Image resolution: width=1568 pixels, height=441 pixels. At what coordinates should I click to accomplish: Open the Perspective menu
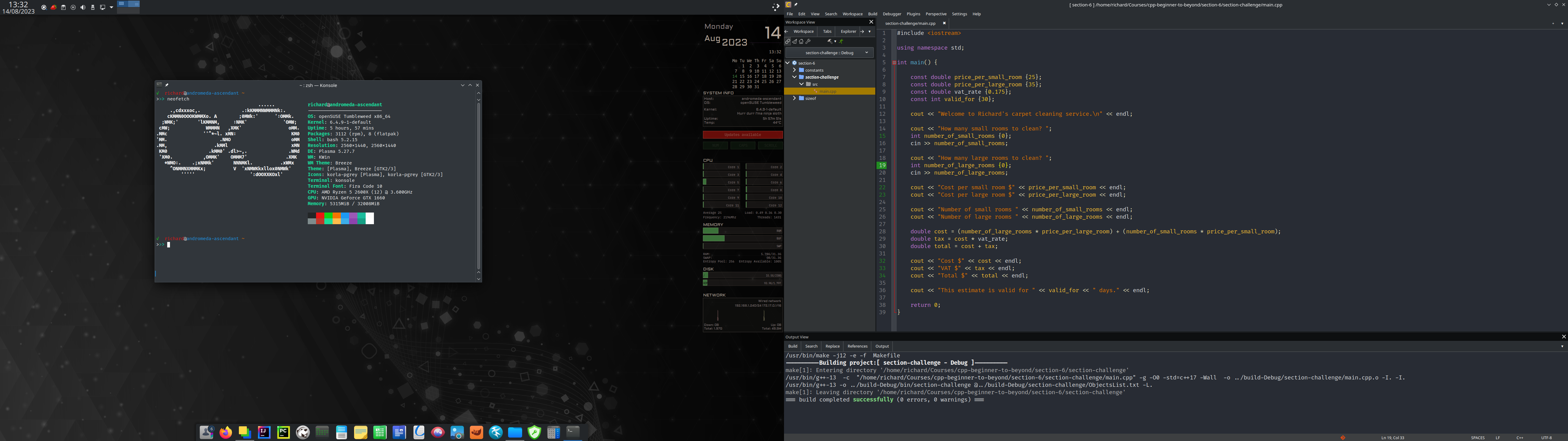[x=936, y=14]
